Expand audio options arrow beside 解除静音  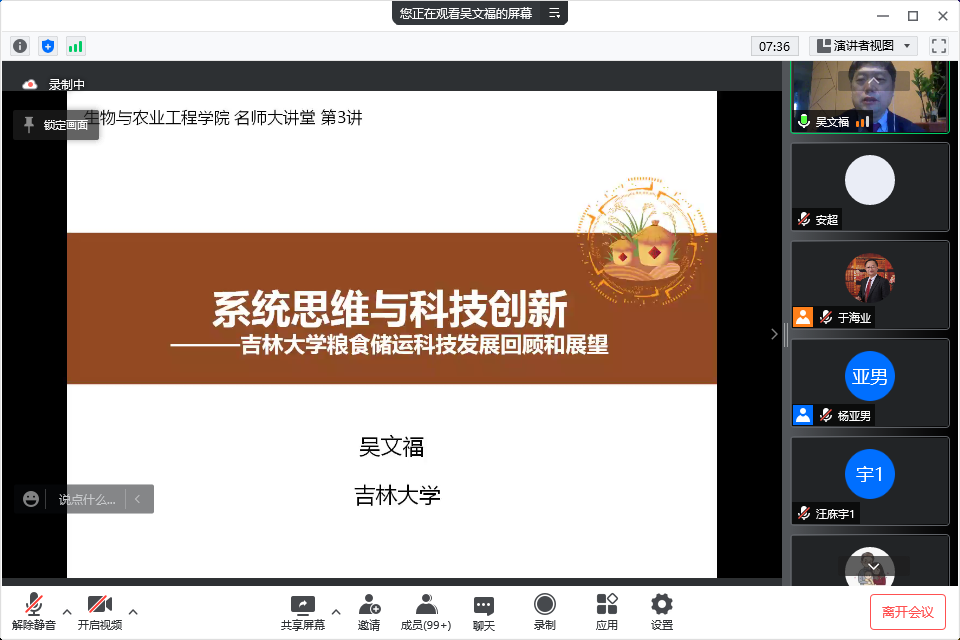[x=67, y=611]
